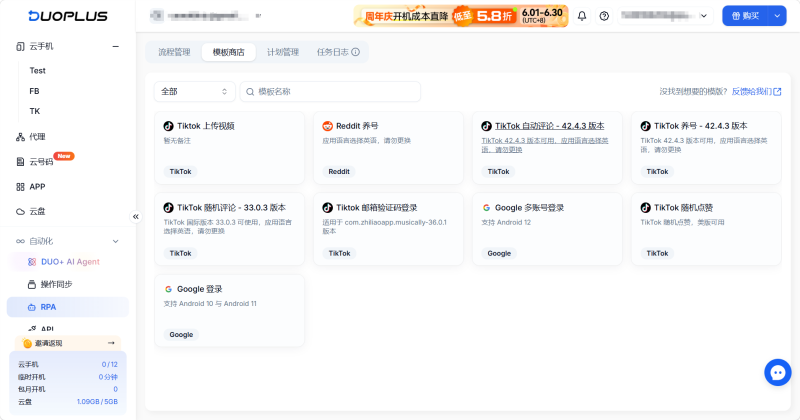The width and height of the screenshot is (800, 420).
Task: Switch to 计划管理 tab
Action: (283, 52)
